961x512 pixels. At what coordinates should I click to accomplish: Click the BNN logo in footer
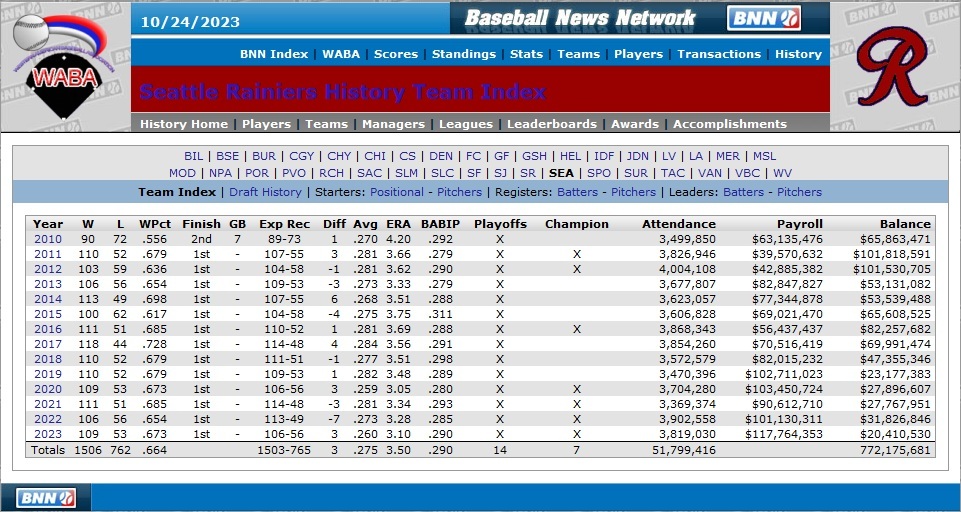click(45, 497)
